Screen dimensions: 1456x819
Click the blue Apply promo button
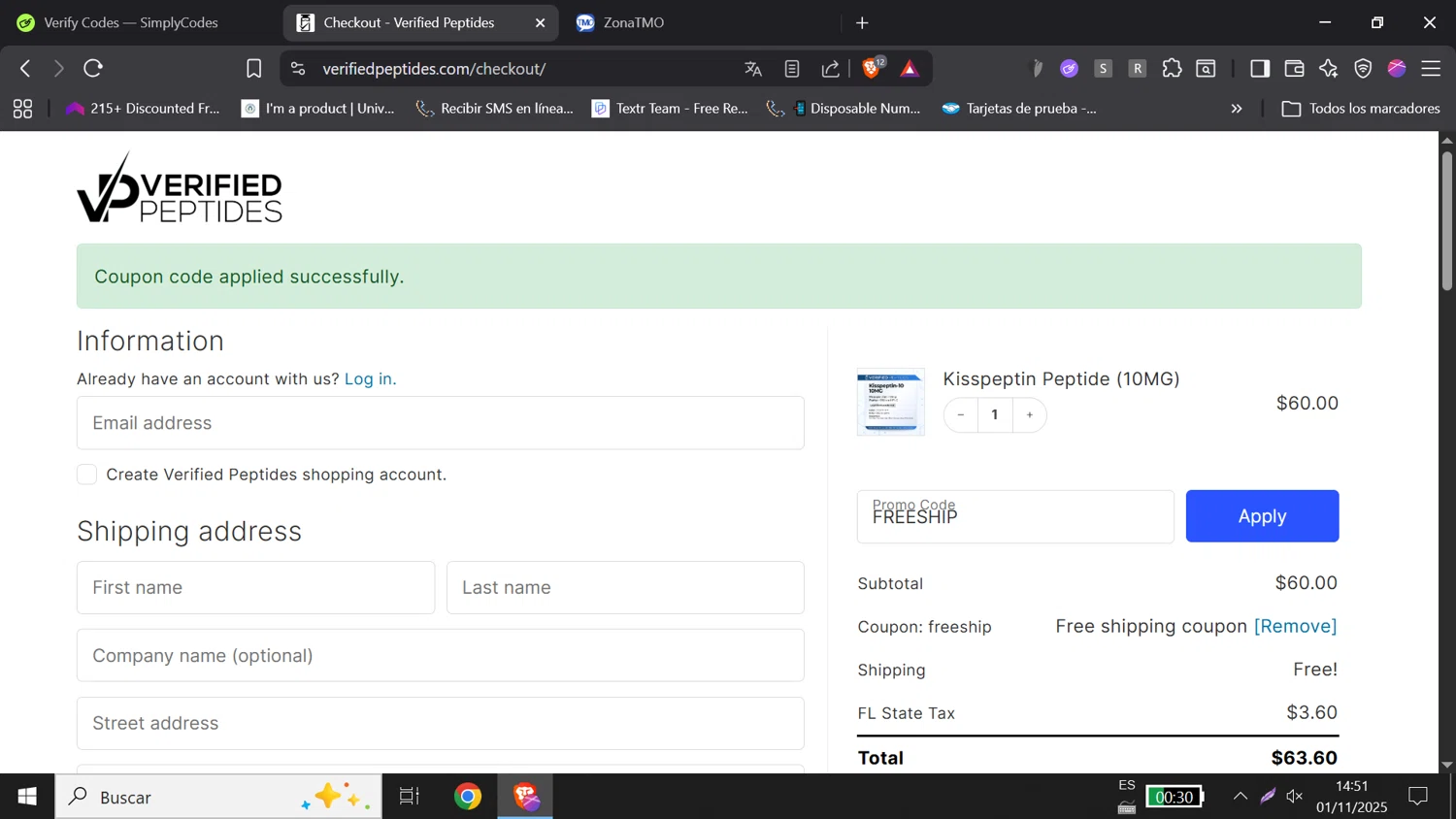[x=1262, y=516]
